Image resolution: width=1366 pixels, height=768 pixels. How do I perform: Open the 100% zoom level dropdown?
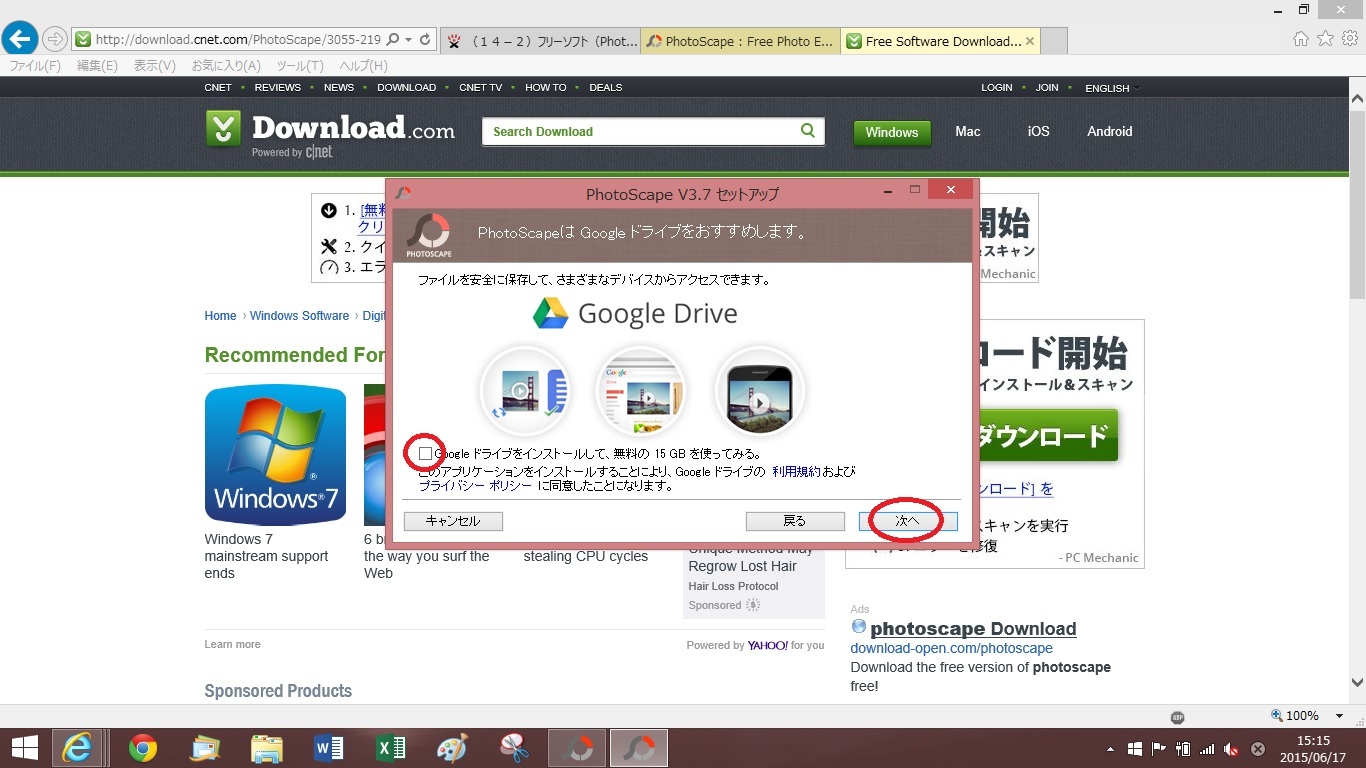[x=1339, y=716]
